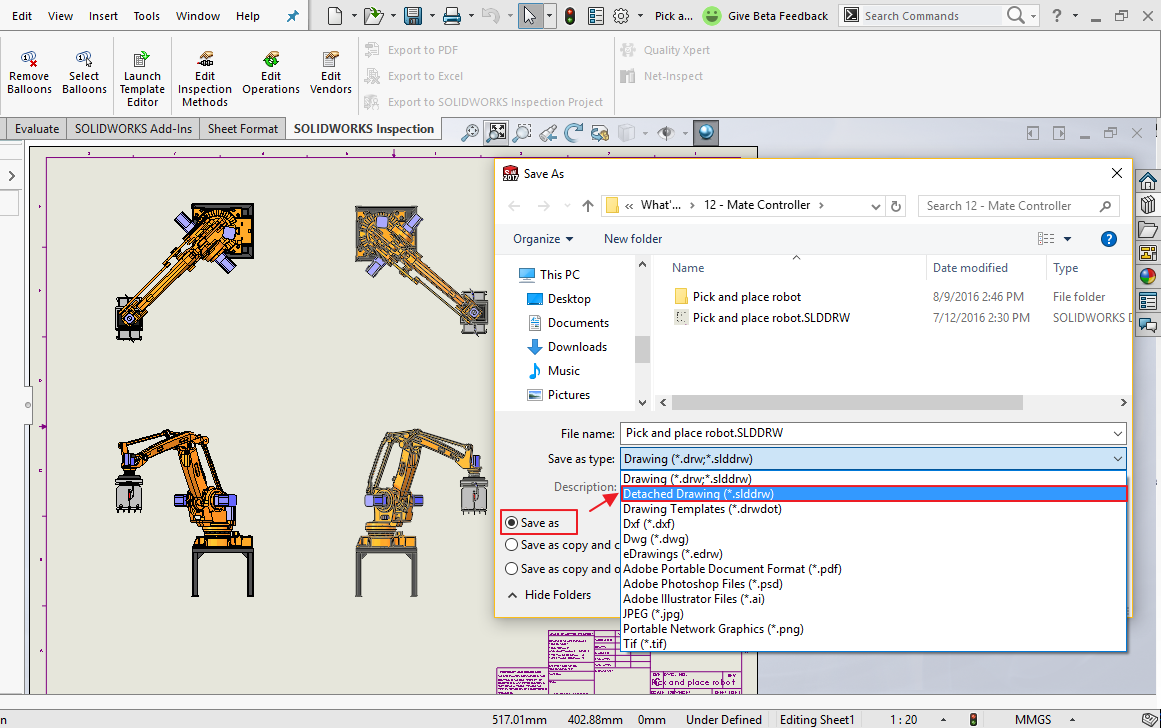The height and width of the screenshot is (728, 1161).
Task: Click the Select cursor tool
Action: coord(529,16)
